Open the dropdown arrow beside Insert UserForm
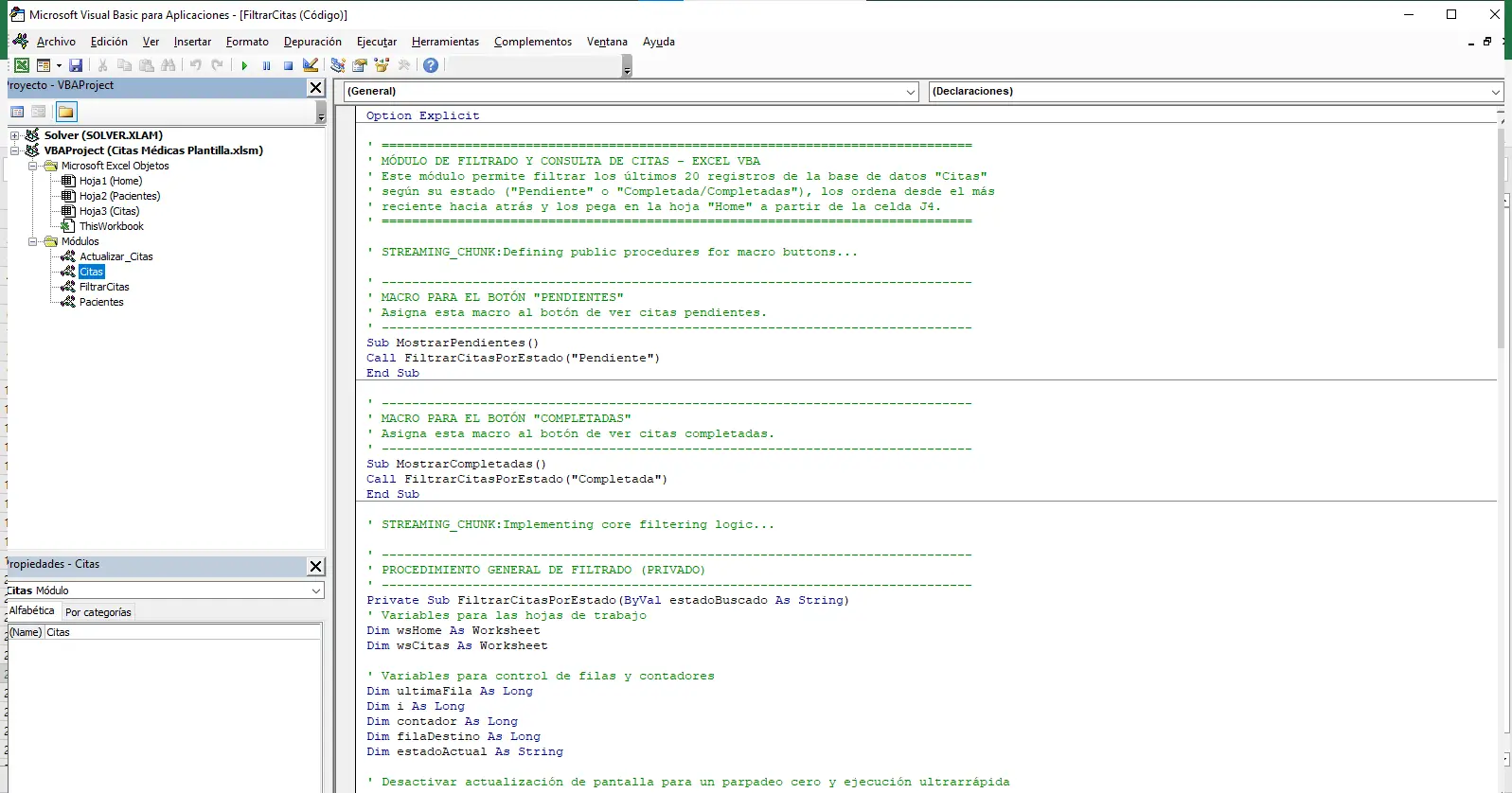This screenshot has width=1512, height=793. 59,65
